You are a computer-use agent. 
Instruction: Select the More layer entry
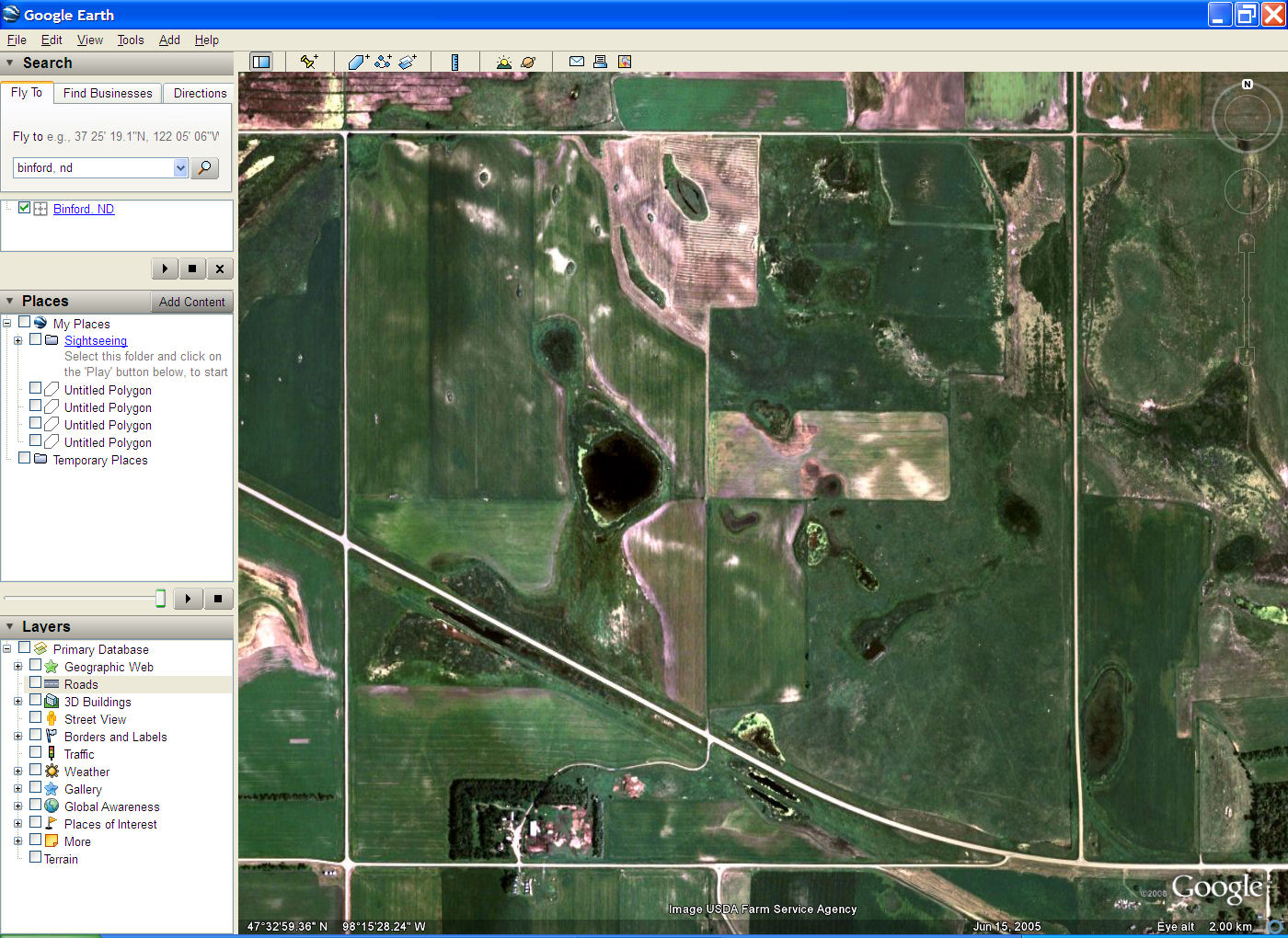[77, 841]
